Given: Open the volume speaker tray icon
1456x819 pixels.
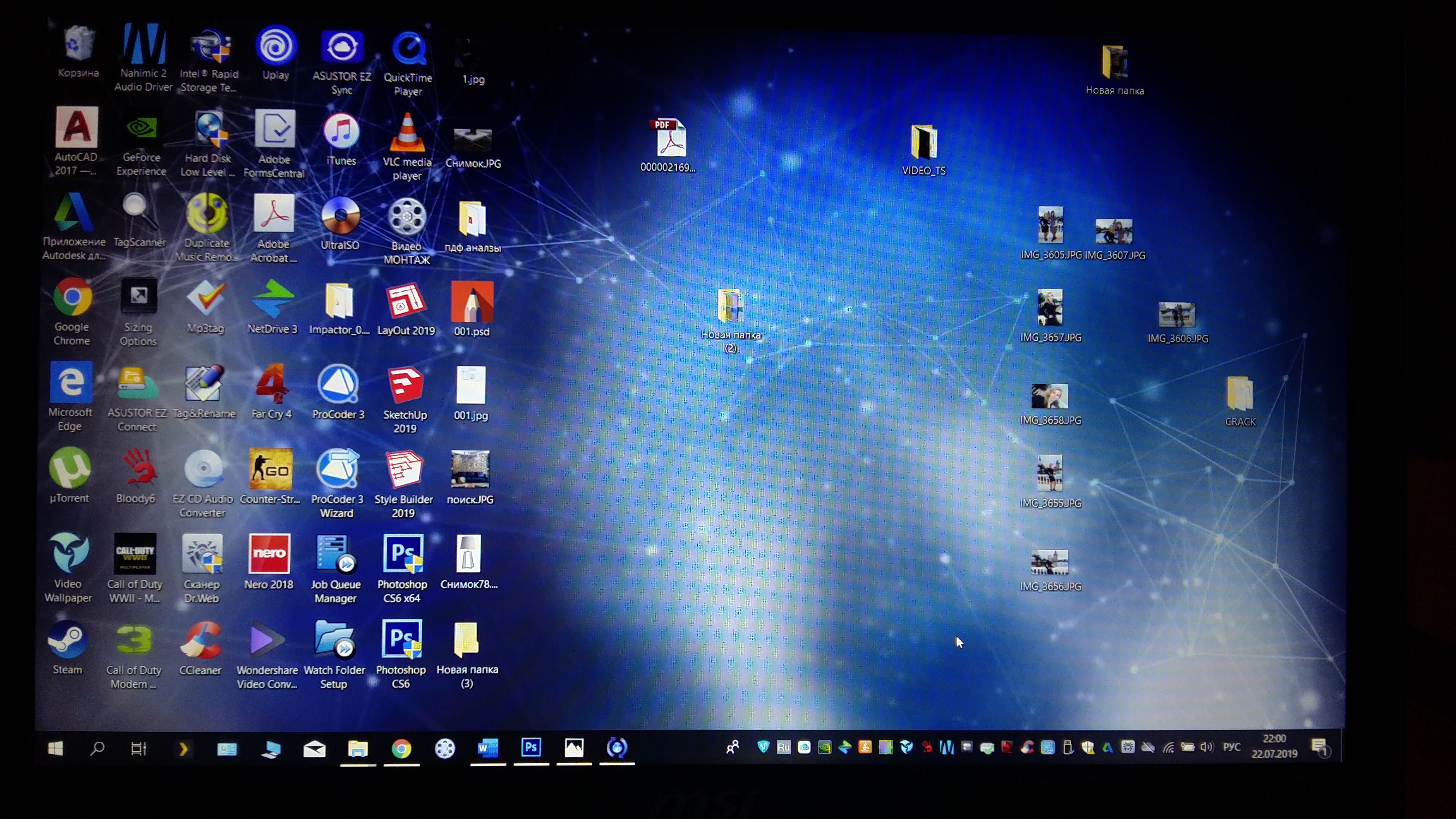Looking at the screenshot, I should click(x=1206, y=748).
